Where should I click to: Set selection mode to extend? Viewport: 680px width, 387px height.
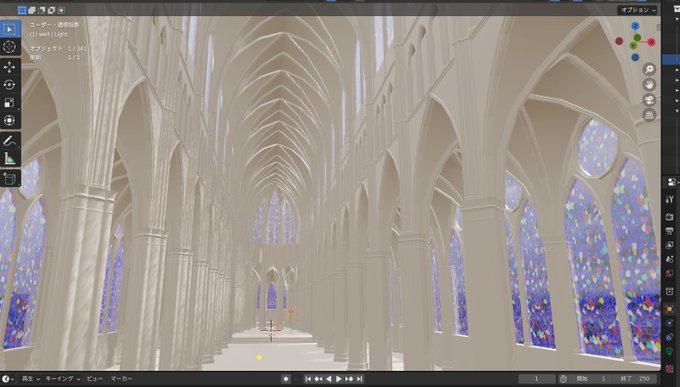click(x=32, y=10)
